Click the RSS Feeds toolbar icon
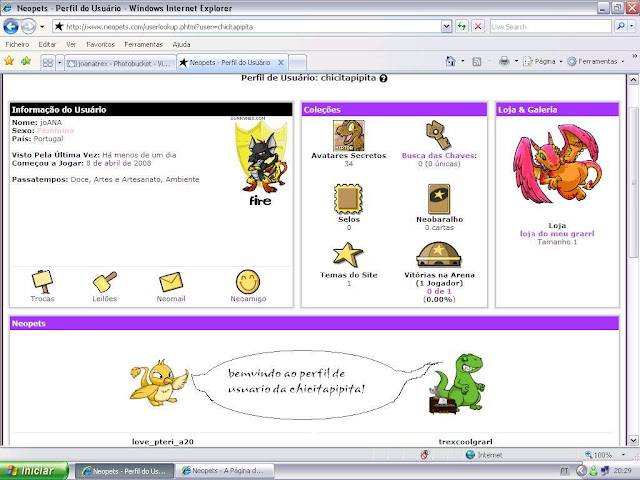The image size is (640, 480). pos(476,62)
